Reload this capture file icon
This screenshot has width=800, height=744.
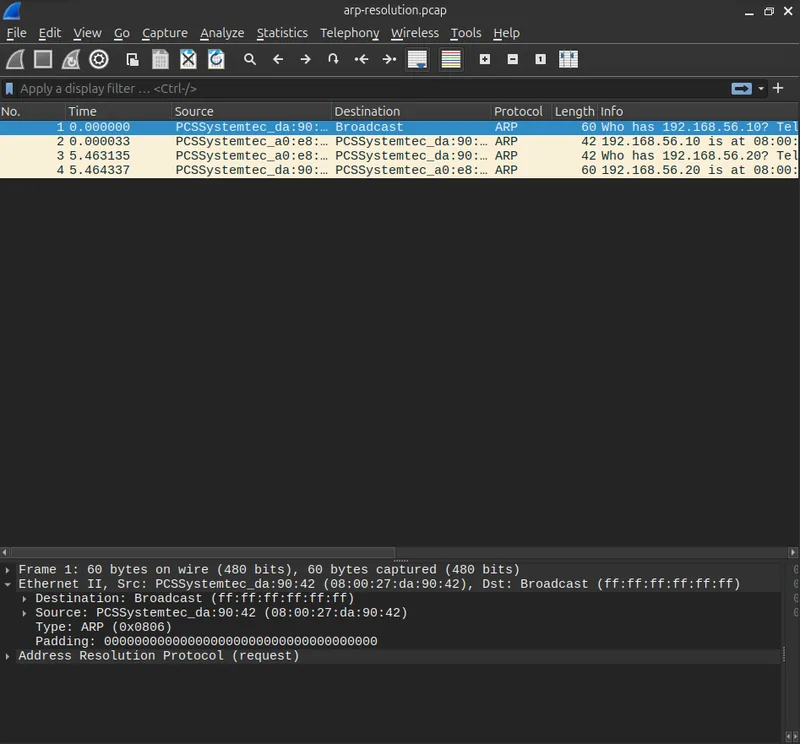216,59
